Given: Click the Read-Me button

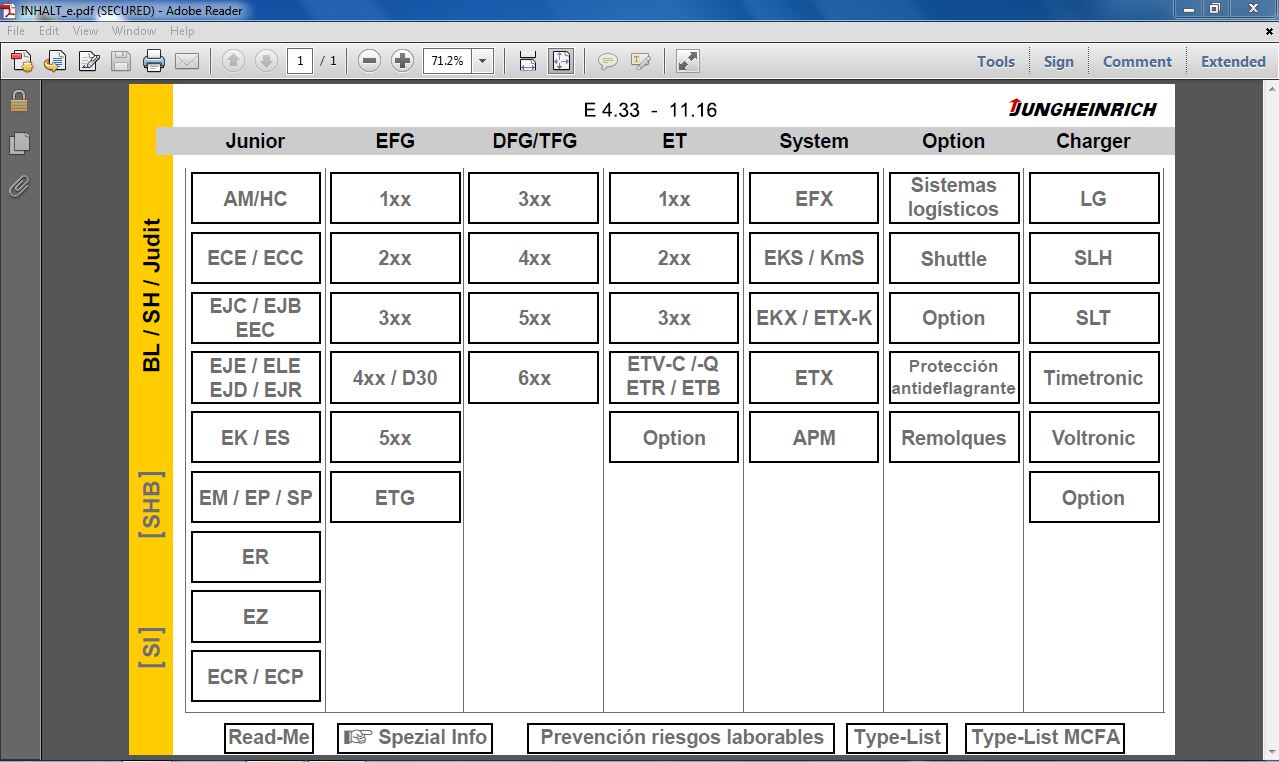Looking at the screenshot, I should pos(269,738).
